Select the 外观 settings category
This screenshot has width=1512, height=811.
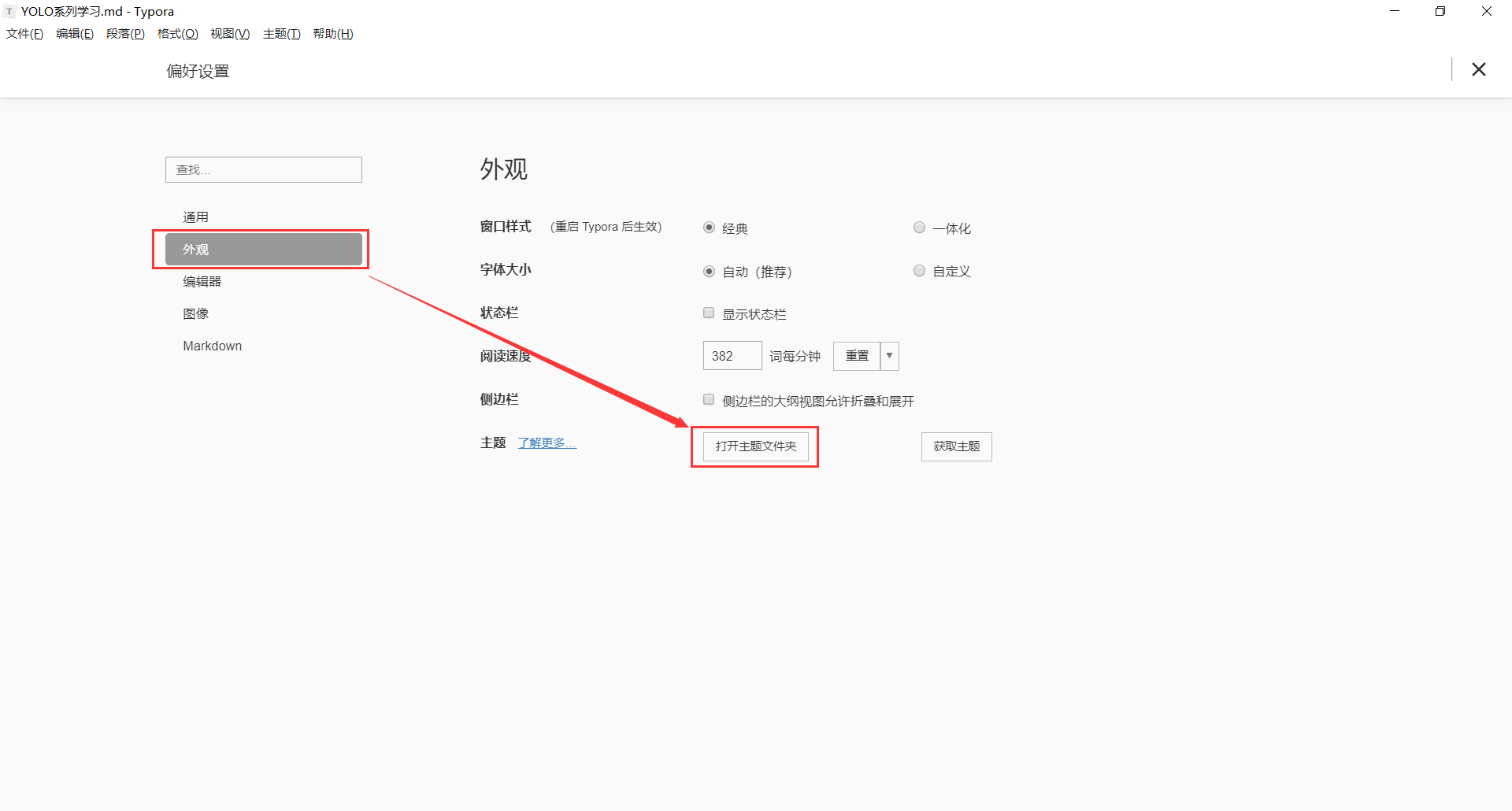264,250
